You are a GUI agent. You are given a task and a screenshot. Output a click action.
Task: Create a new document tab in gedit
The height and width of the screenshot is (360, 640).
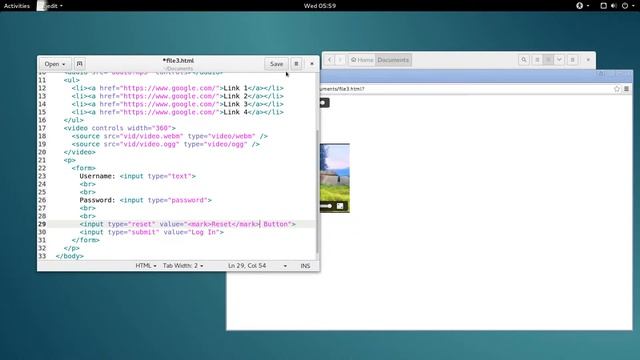coord(80,64)
